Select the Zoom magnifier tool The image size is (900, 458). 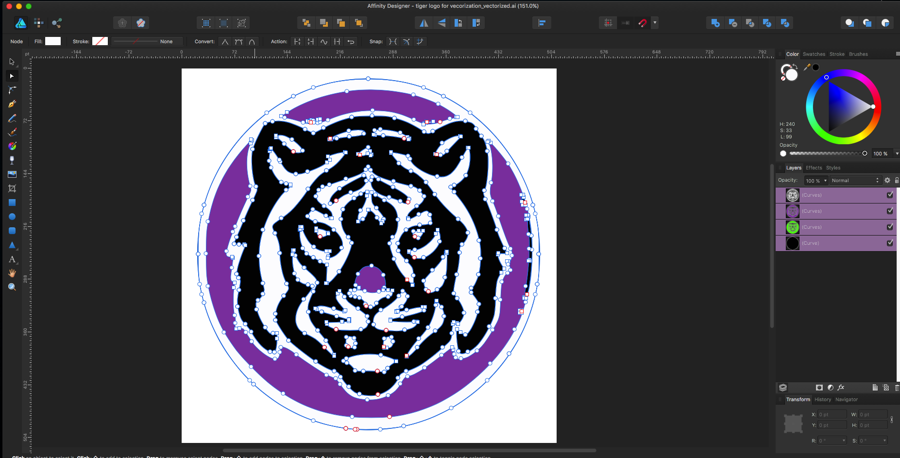(12, 287)
